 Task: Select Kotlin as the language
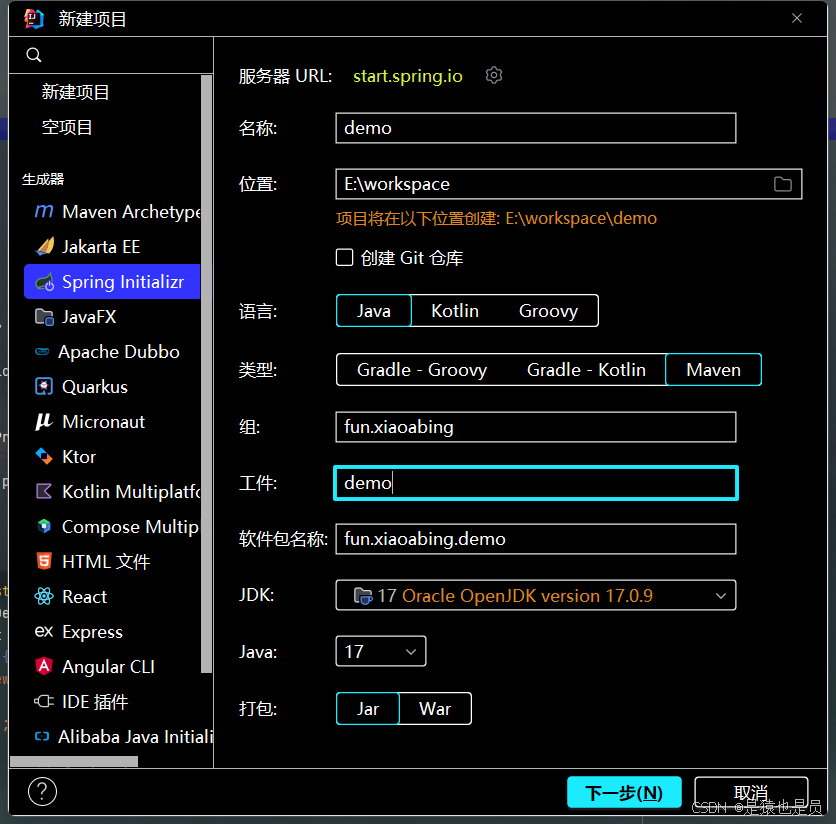click(x=455, y=311)
